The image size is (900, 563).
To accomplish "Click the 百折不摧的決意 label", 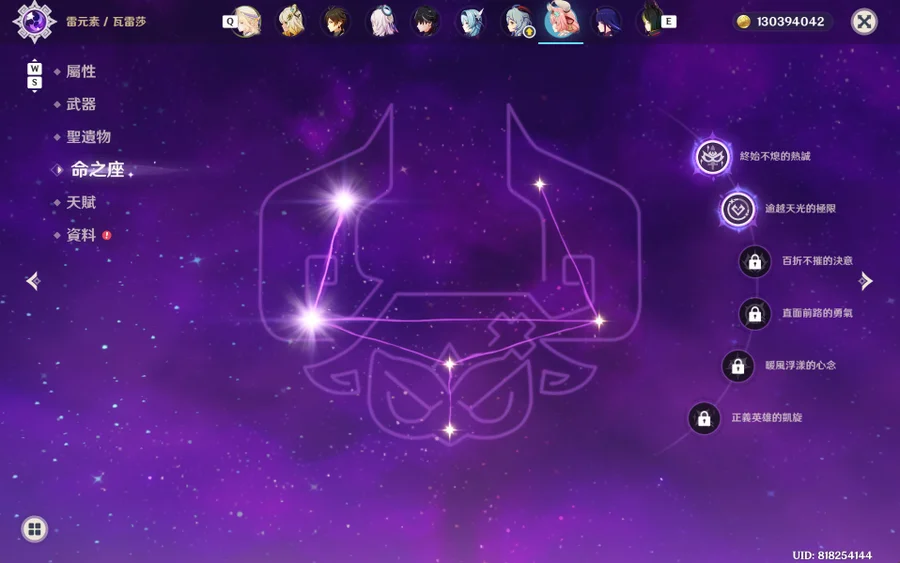I will click(x=817, y=261).
